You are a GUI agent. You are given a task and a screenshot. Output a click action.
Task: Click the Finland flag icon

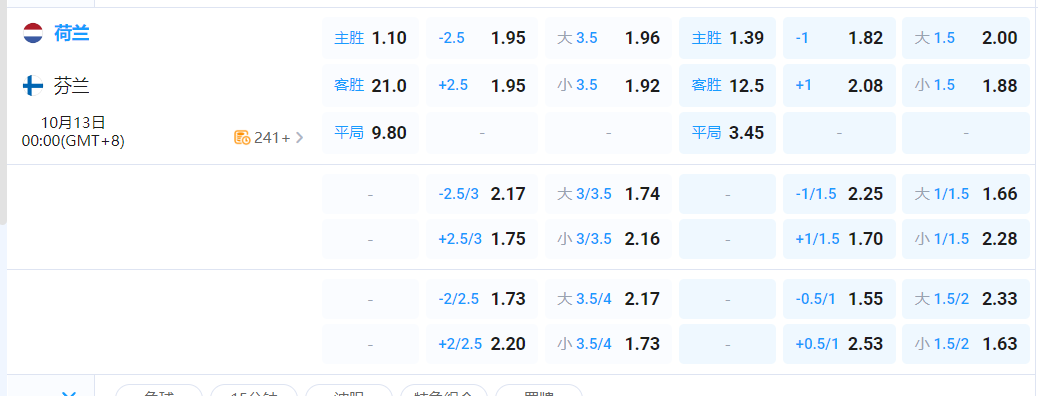32,85
